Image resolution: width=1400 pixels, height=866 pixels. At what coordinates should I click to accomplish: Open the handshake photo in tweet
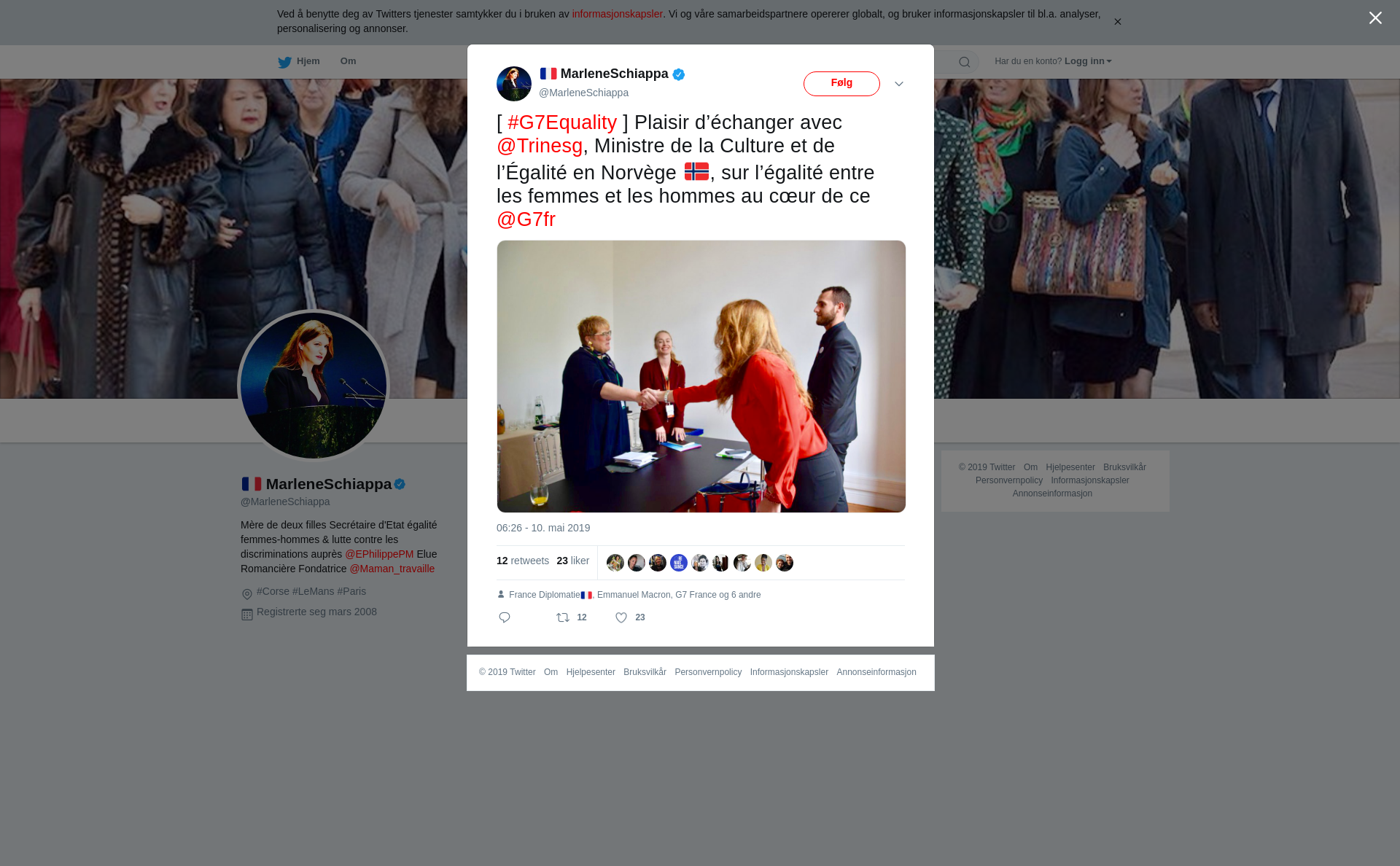(701, 376)
